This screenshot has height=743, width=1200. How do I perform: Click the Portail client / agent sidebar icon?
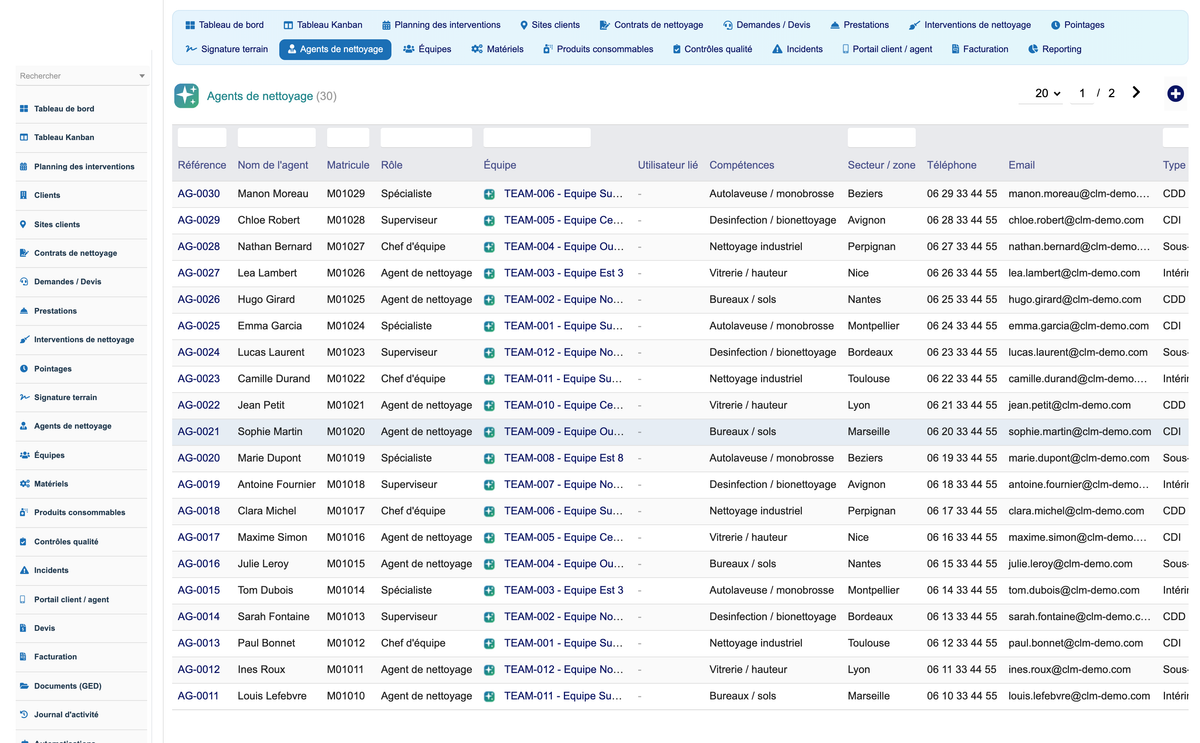click(x=24, y=599)
